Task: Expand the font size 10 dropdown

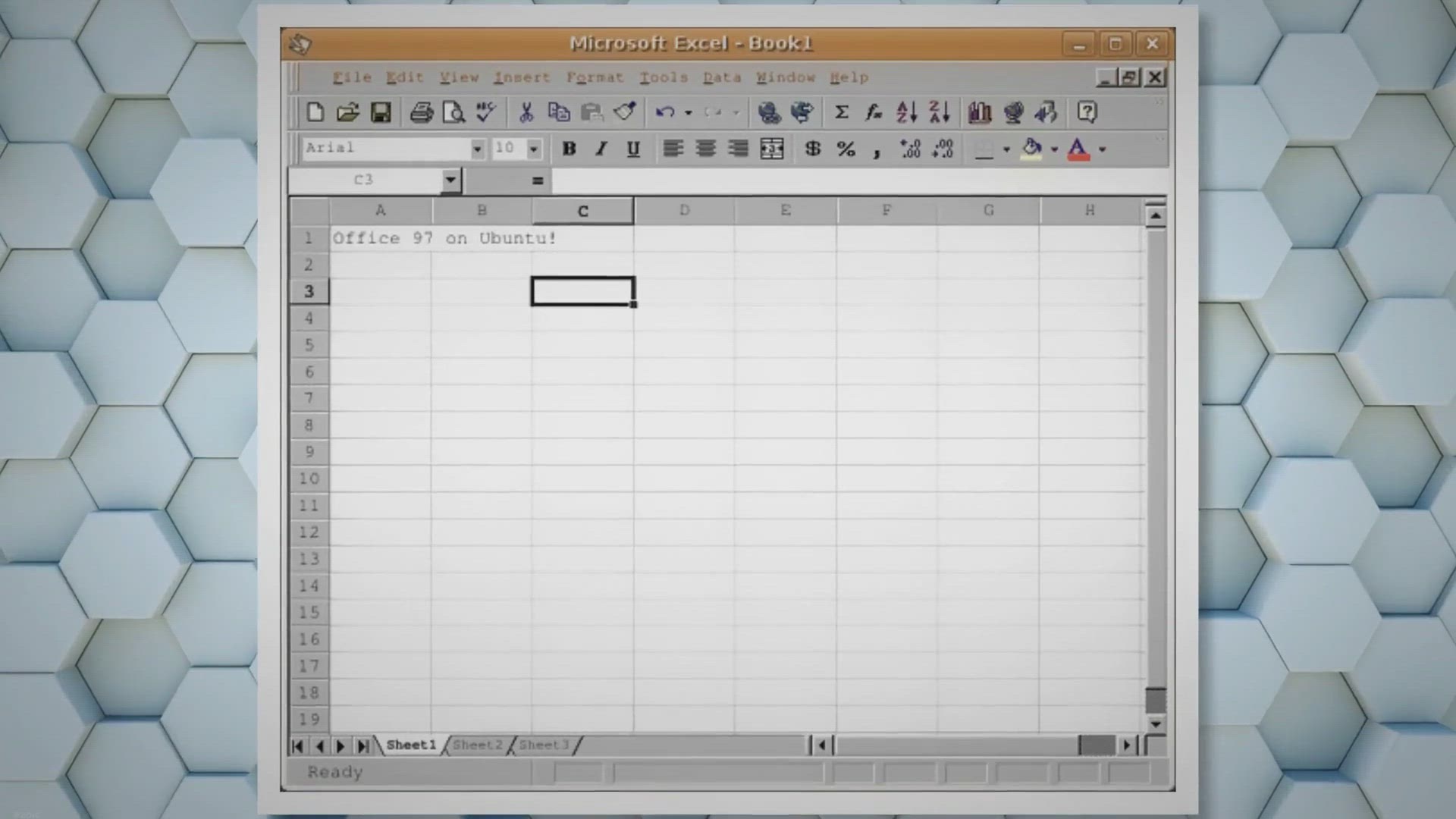Action: pyautogui.click(x=534, y=149)
